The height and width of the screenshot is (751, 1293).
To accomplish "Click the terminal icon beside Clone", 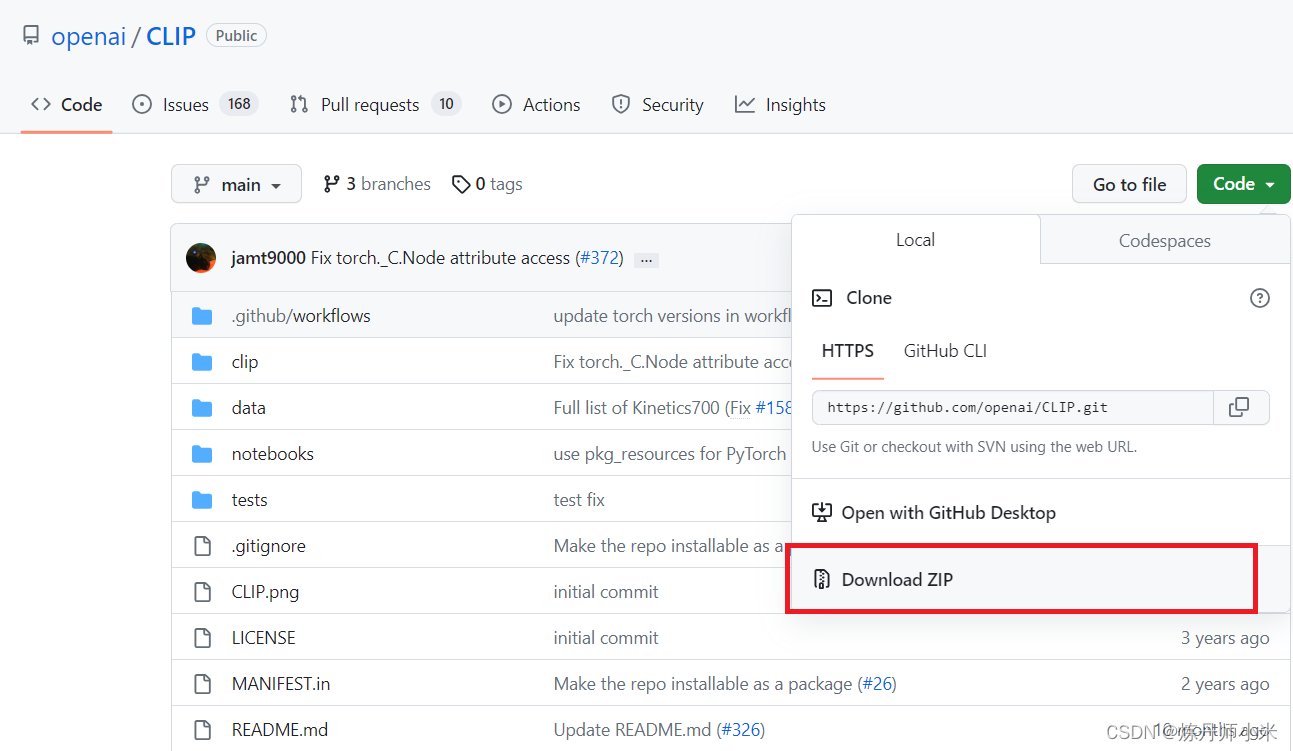I will (822, 298).
